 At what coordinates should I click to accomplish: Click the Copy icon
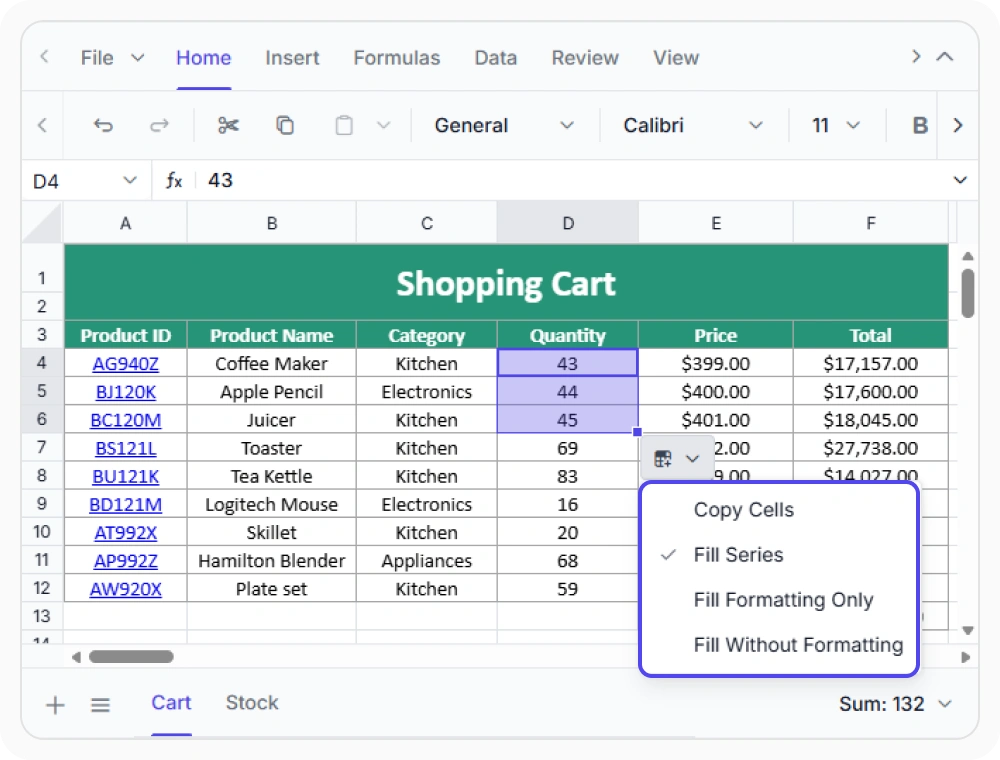[285, 125]
